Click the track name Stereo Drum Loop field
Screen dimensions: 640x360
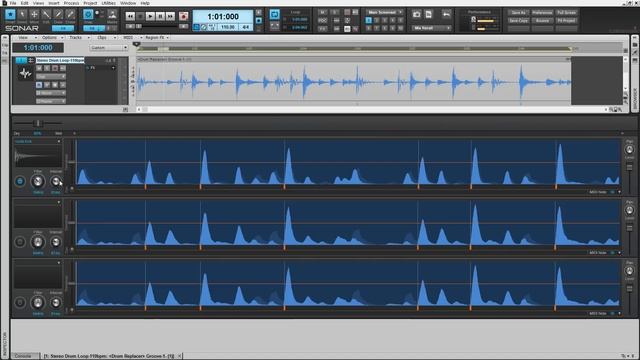(60, 60)
